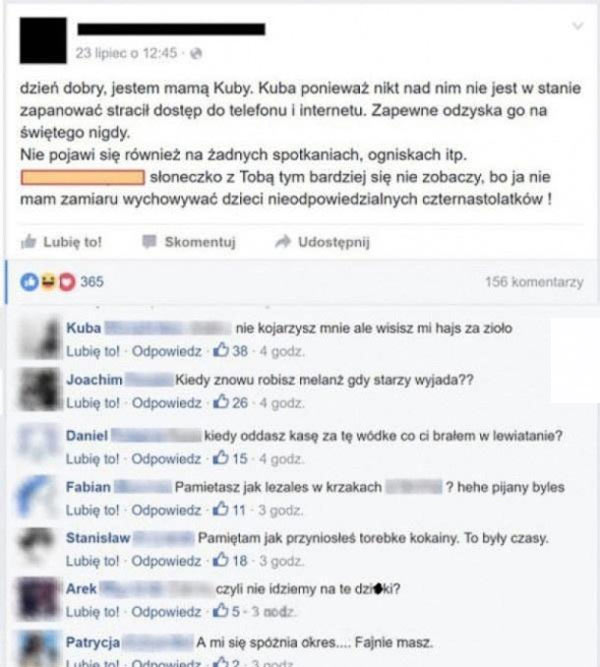This screenshot has width=600, height=667.
Task: Open the post options chevron menu
Action: point(577,26)
